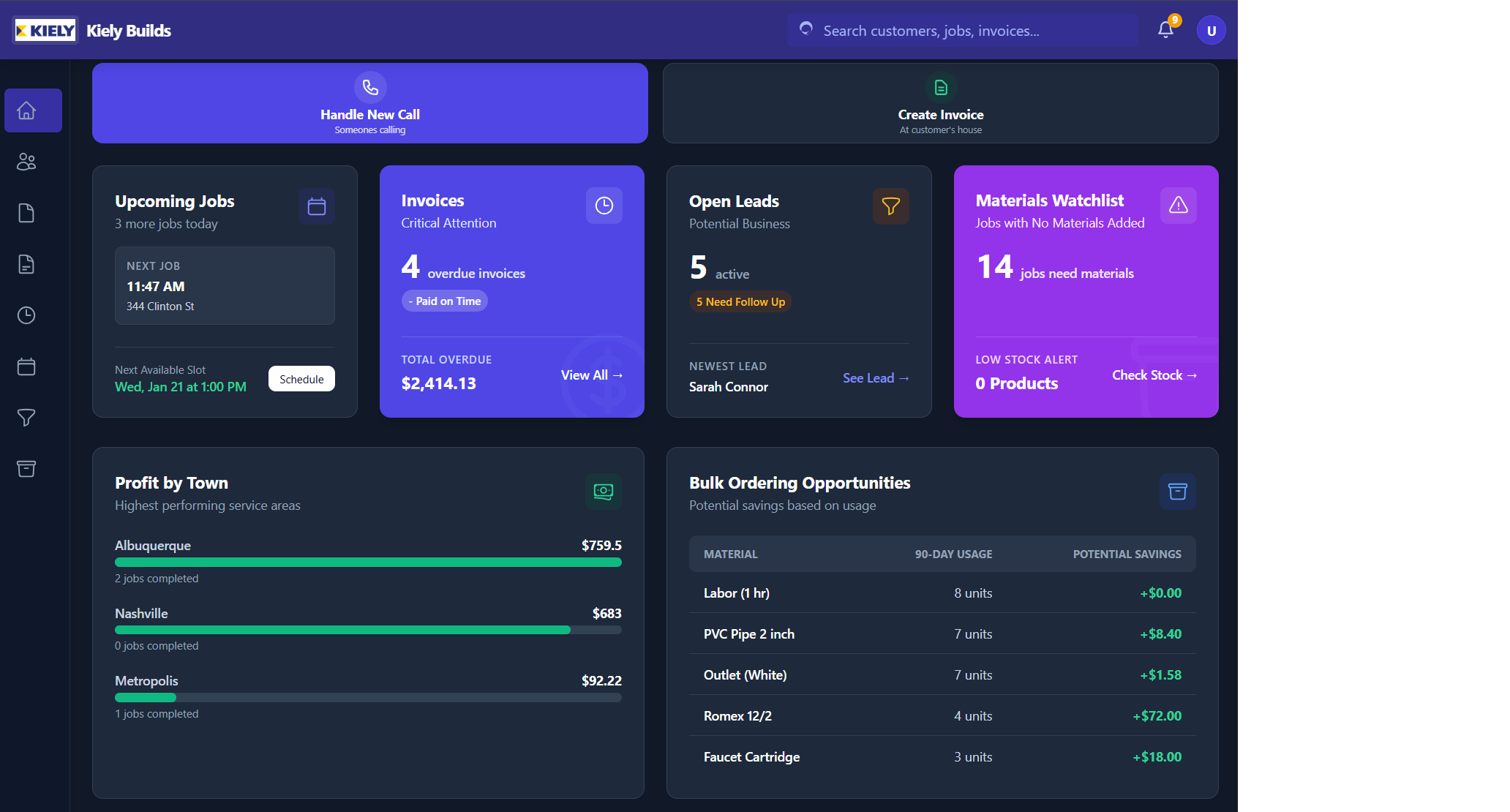The height and width of the screenshot is (812, 1510).
Task: Open the user avatar menu
Action: tap(1211, 31)
